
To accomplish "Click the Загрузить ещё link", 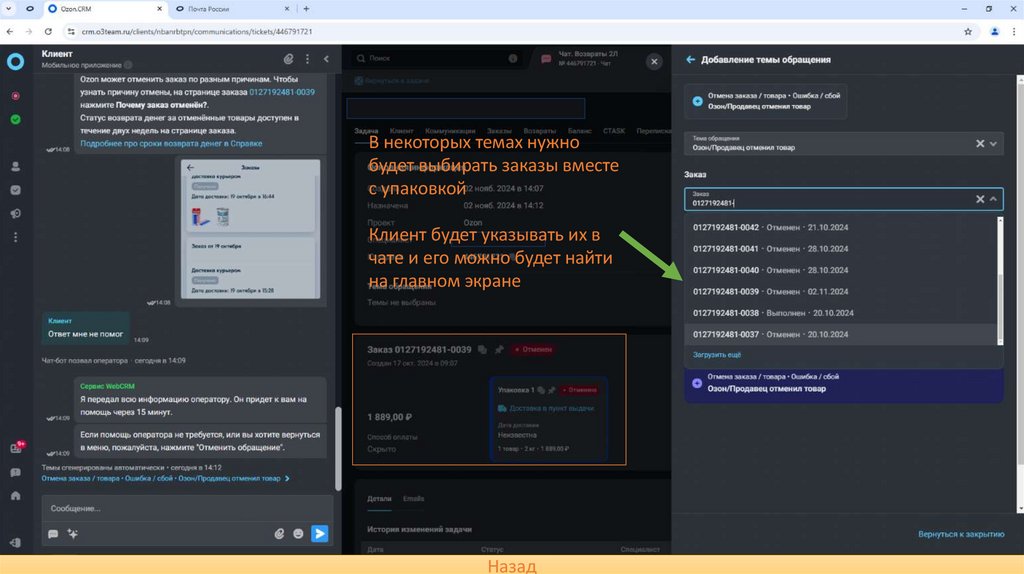I will 716,355.
